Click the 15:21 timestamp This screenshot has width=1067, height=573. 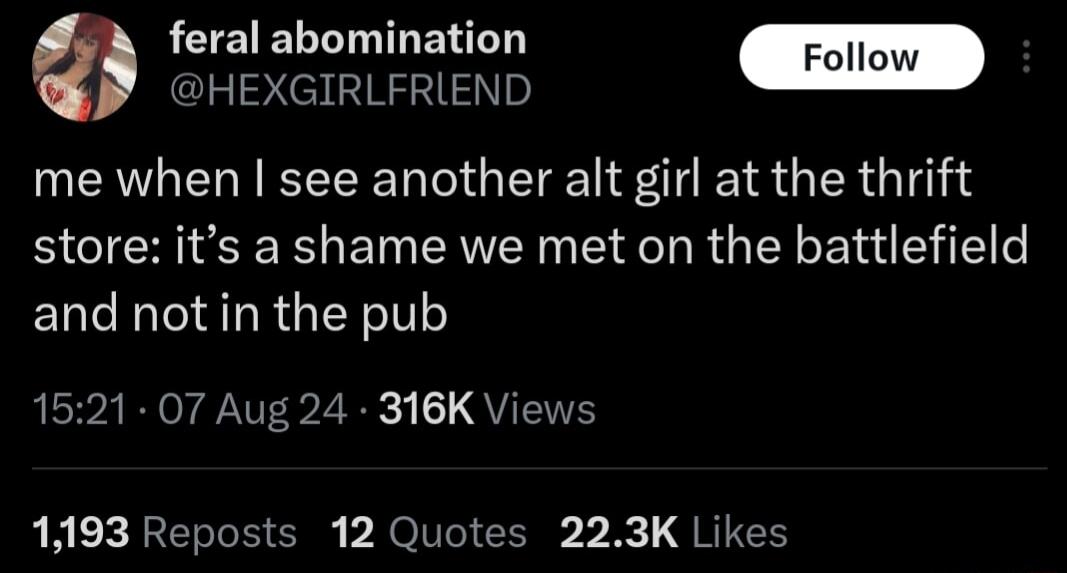pos(80,410)
